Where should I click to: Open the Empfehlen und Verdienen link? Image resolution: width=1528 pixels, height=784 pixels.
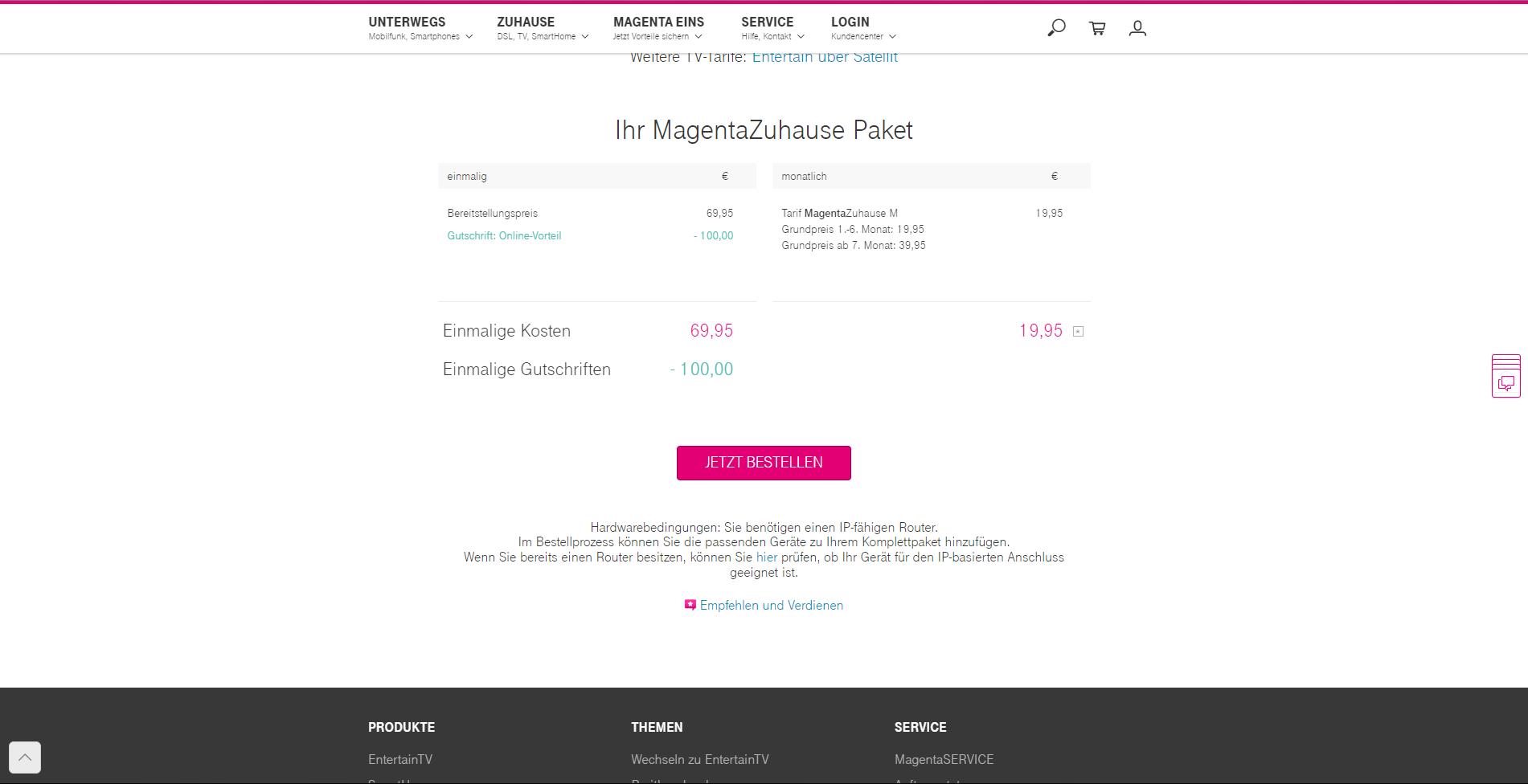point(772,606)
